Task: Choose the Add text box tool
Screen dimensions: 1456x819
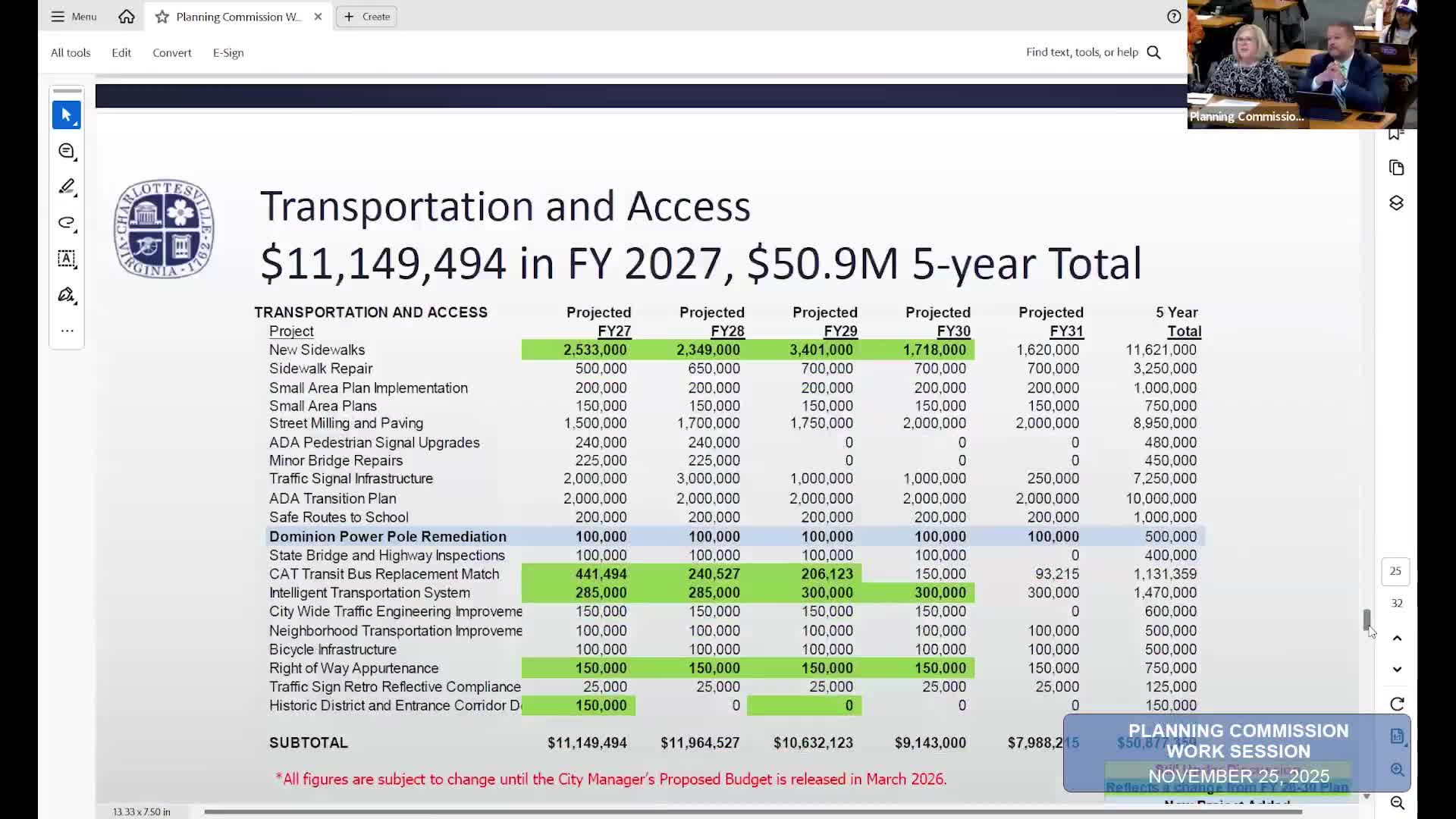Action: [67, 259]
